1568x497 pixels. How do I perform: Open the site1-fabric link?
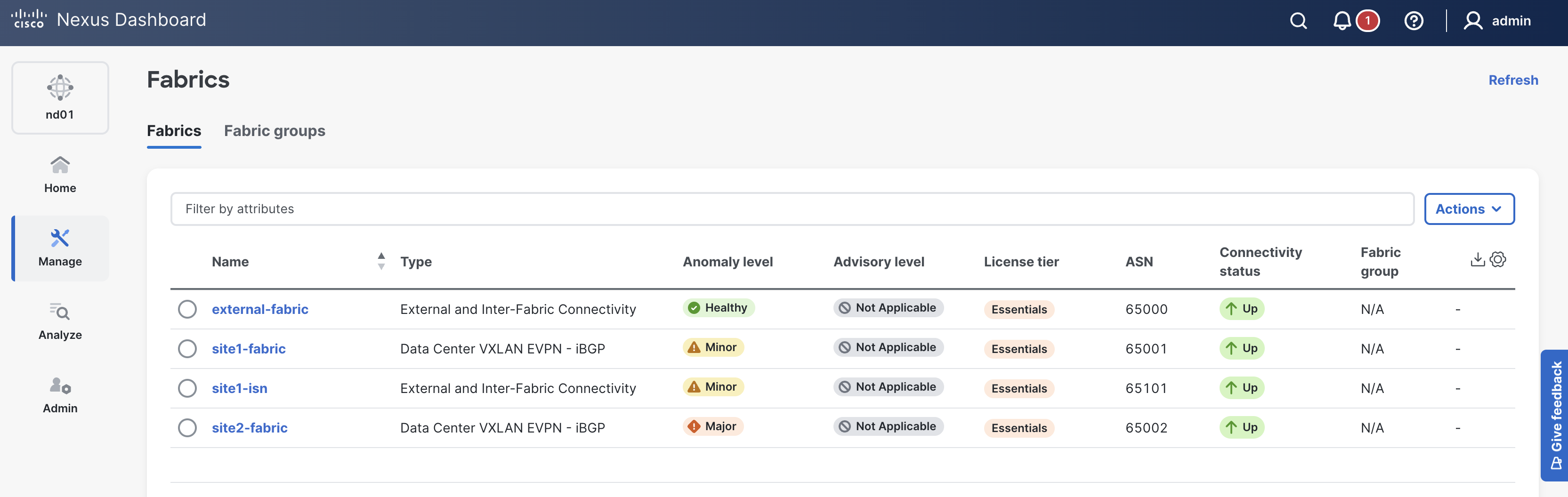(248, 349)
